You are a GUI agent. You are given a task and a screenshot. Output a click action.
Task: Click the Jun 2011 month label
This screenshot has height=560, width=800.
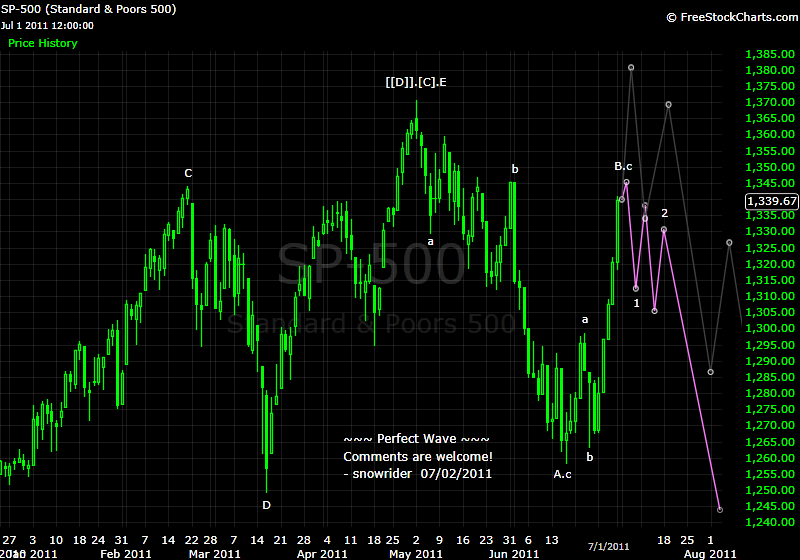point(514,554)
